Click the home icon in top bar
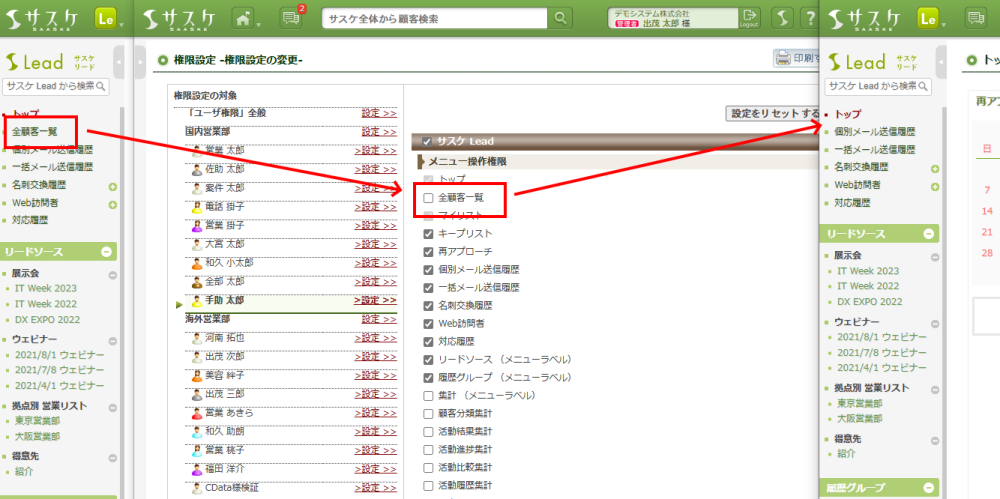1000x499 pixels. (x=241, y=18)
